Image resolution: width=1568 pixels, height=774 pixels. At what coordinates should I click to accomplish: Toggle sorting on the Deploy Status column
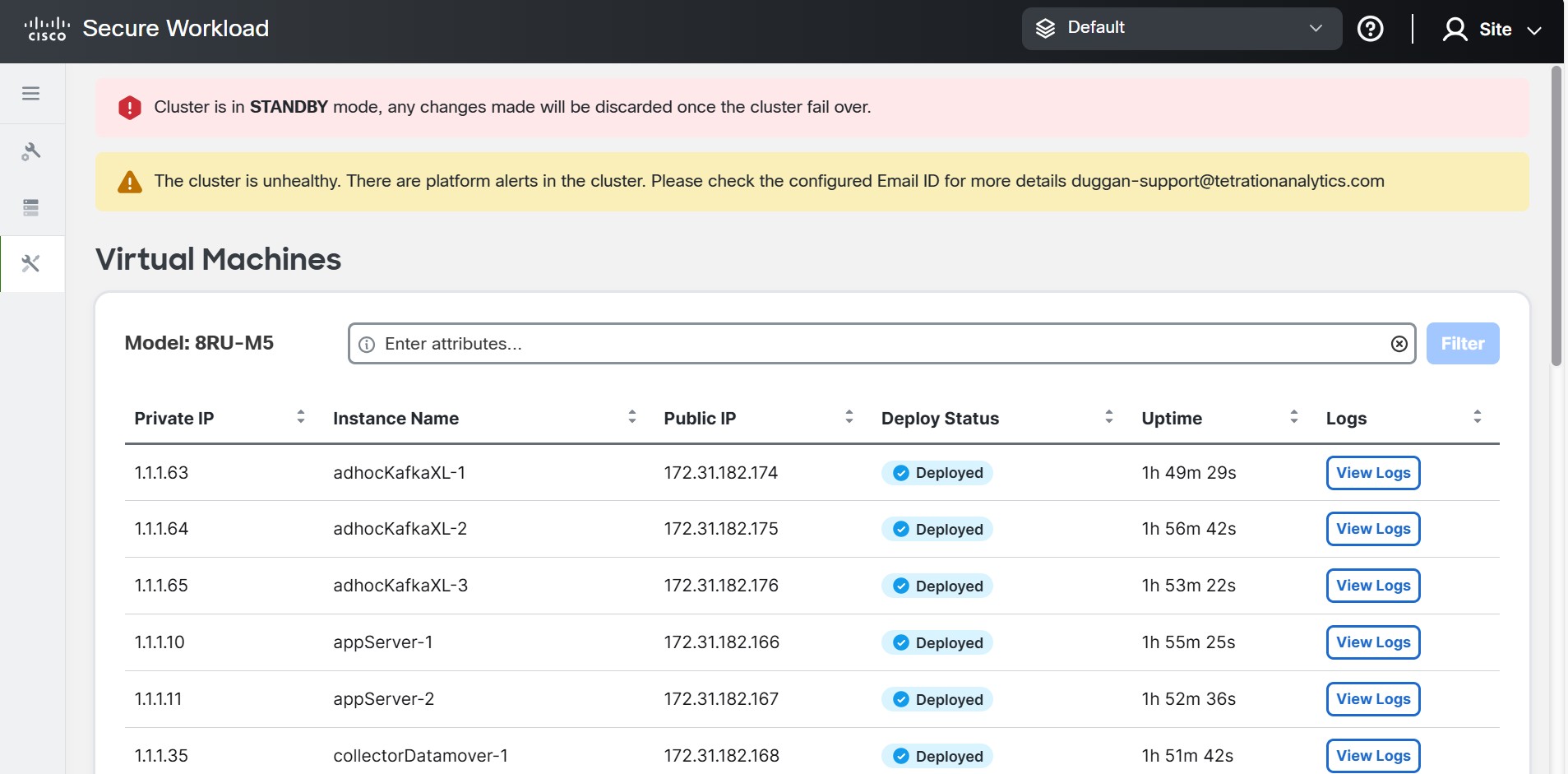1109,417
